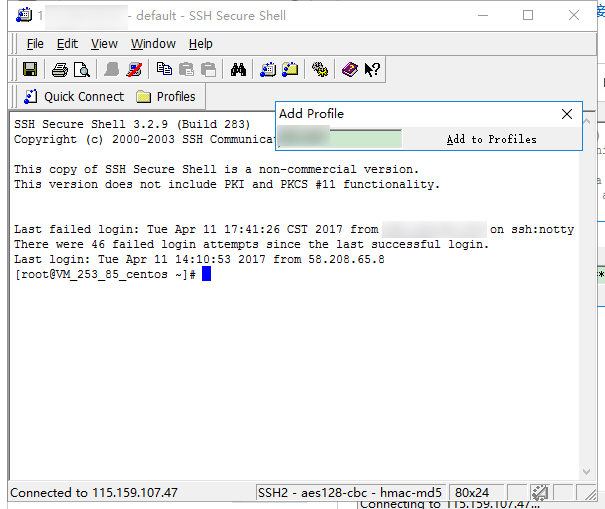Click 'SSH2 - aes128-cbc - hmac-md5' status entry

[350, 493]
